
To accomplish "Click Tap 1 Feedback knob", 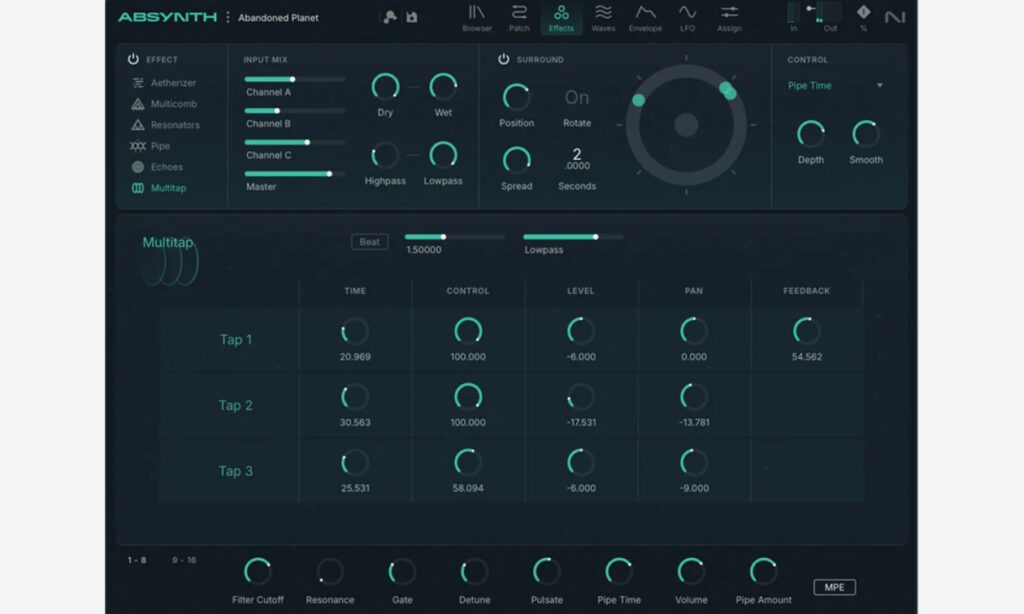I will tap(807, 331).
